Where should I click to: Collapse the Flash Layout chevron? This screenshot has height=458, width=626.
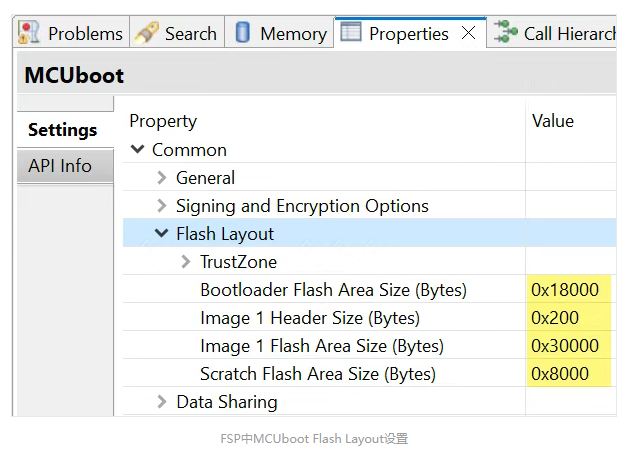pyautogui.click(x=161, y=233)
